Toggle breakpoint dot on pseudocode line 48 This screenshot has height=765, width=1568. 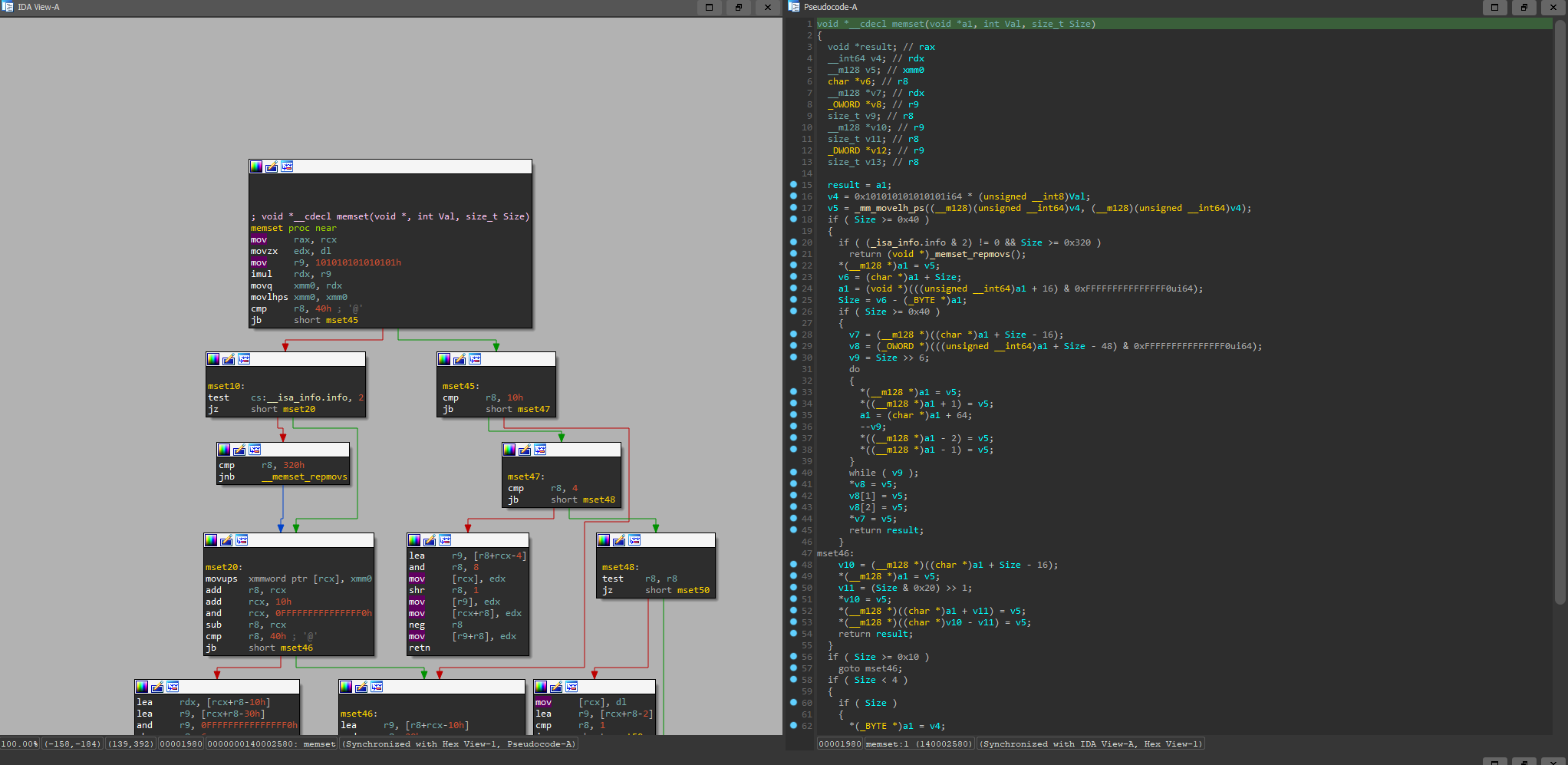pos(793,565)
